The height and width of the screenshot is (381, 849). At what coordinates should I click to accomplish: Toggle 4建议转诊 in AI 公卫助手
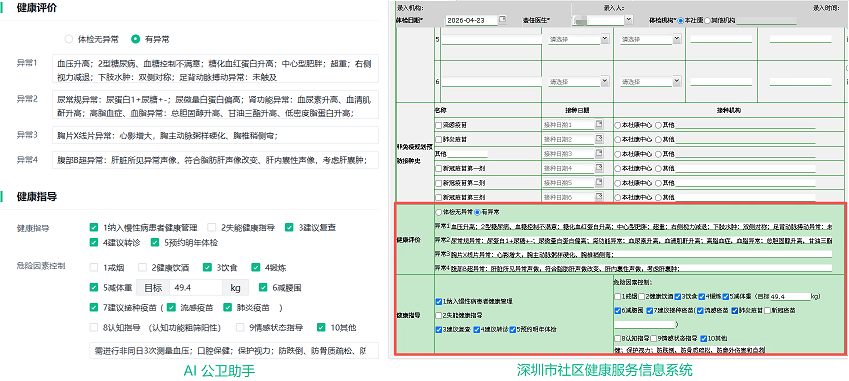94,243
